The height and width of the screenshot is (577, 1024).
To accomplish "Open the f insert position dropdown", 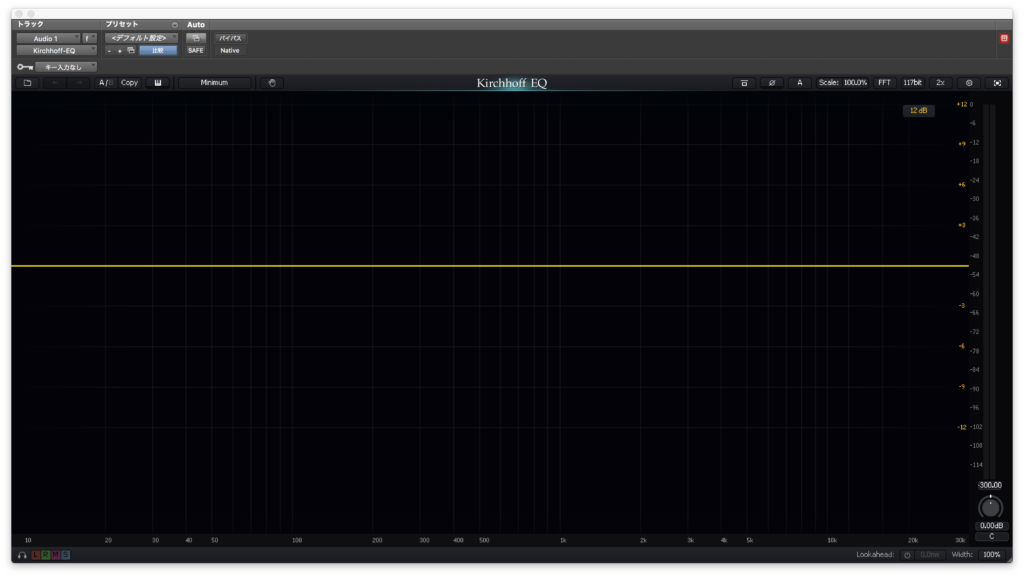I will coord(89,39).
